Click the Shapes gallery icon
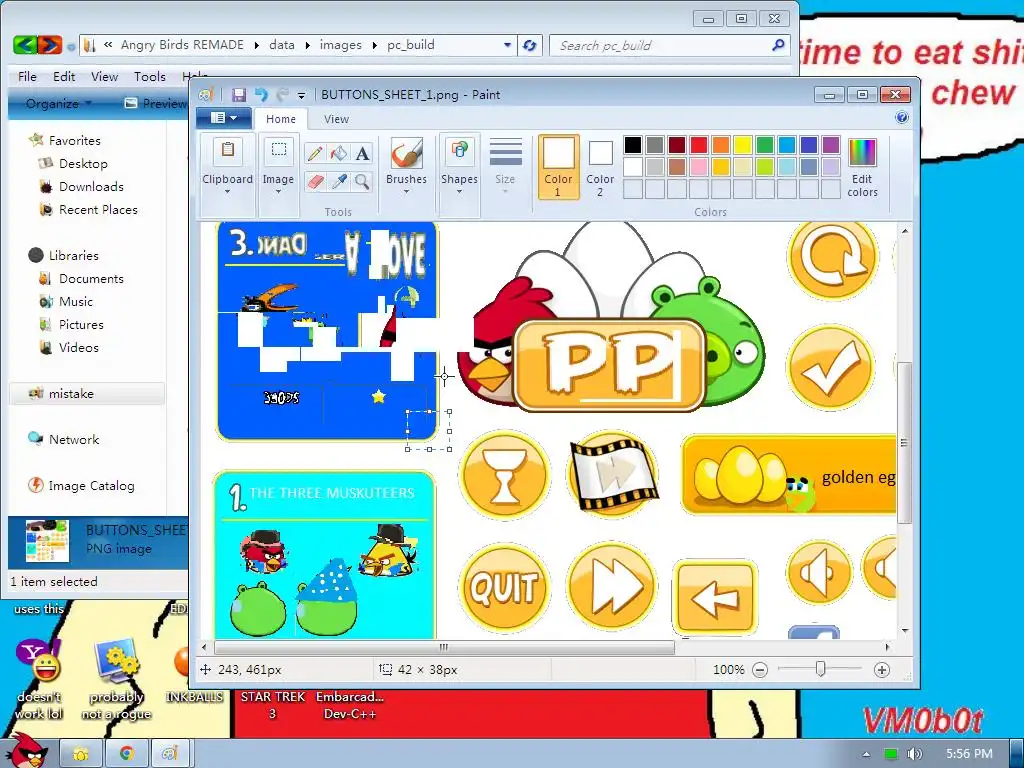 (x=459, y=152)
